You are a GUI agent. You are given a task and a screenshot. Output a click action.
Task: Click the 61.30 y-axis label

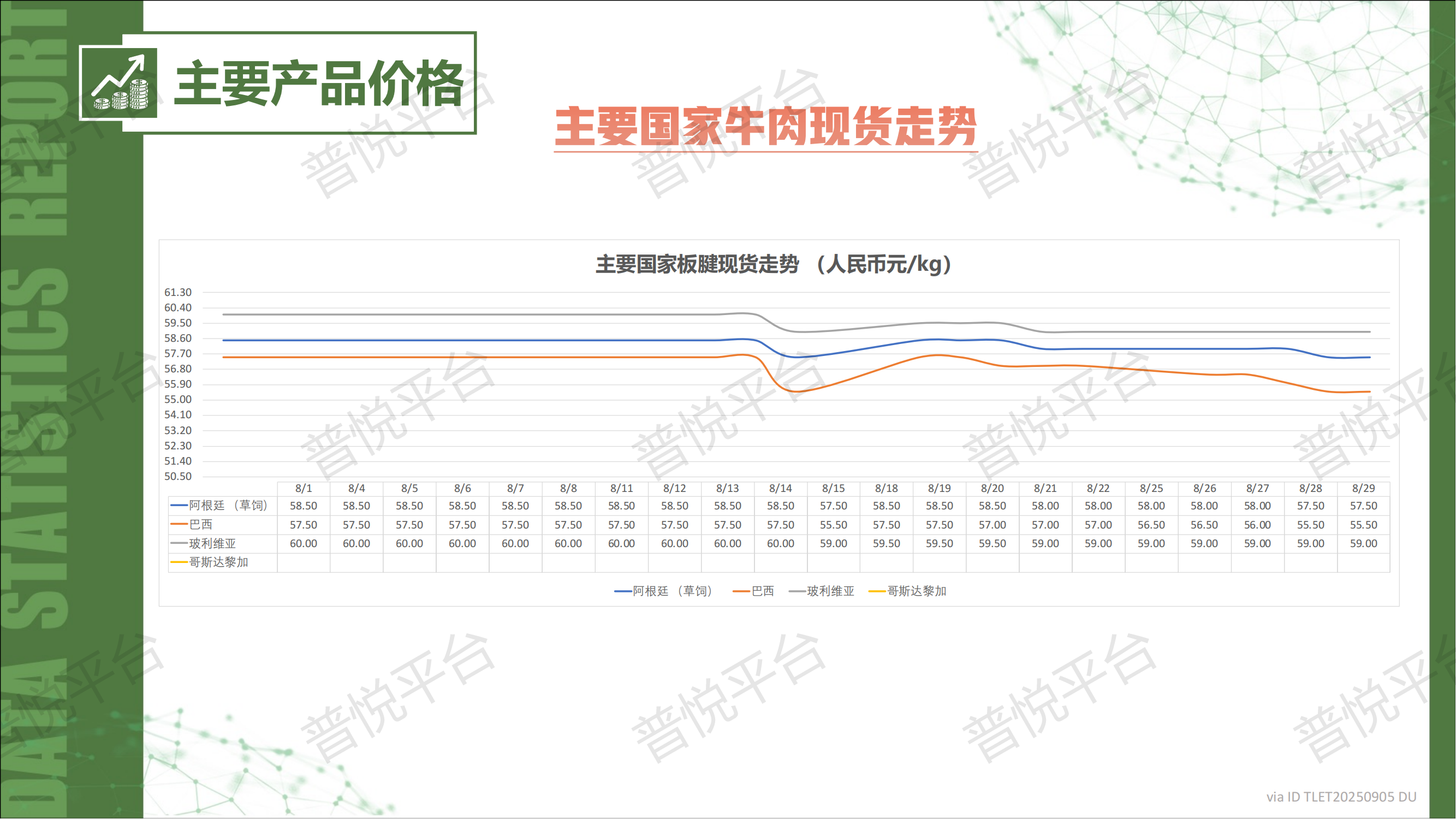point(177,293)
